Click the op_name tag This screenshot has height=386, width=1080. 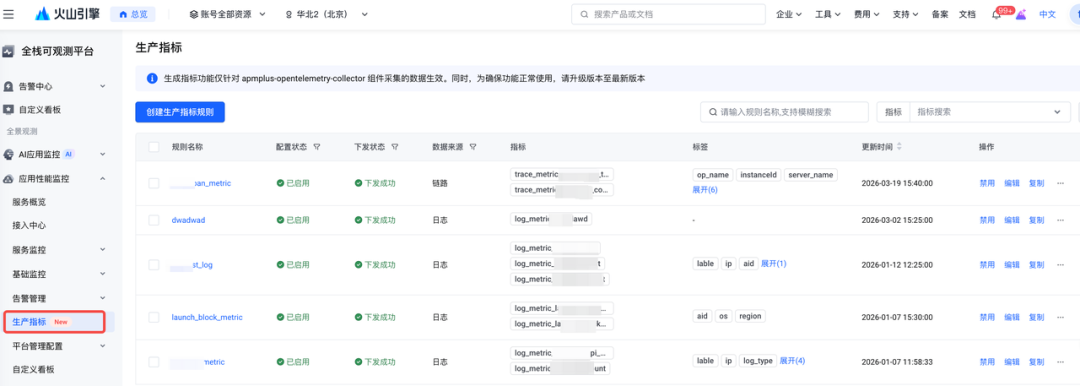(x=712, y=175)
